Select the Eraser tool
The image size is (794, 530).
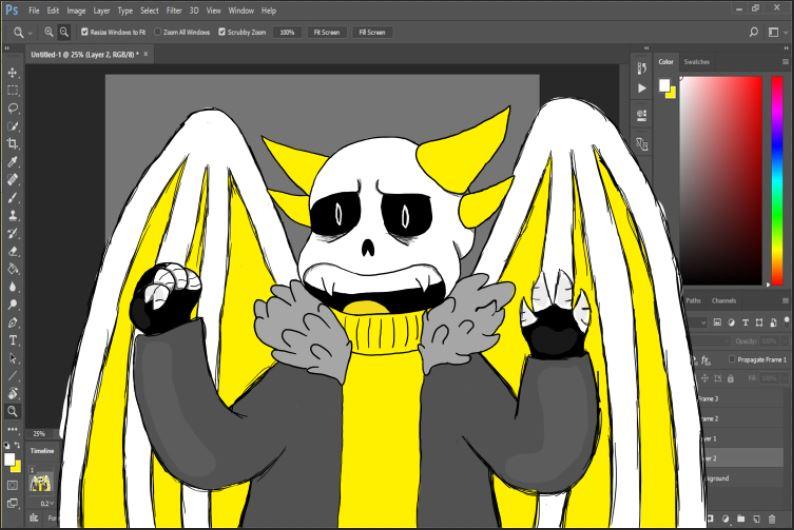(x=13, y=251)
